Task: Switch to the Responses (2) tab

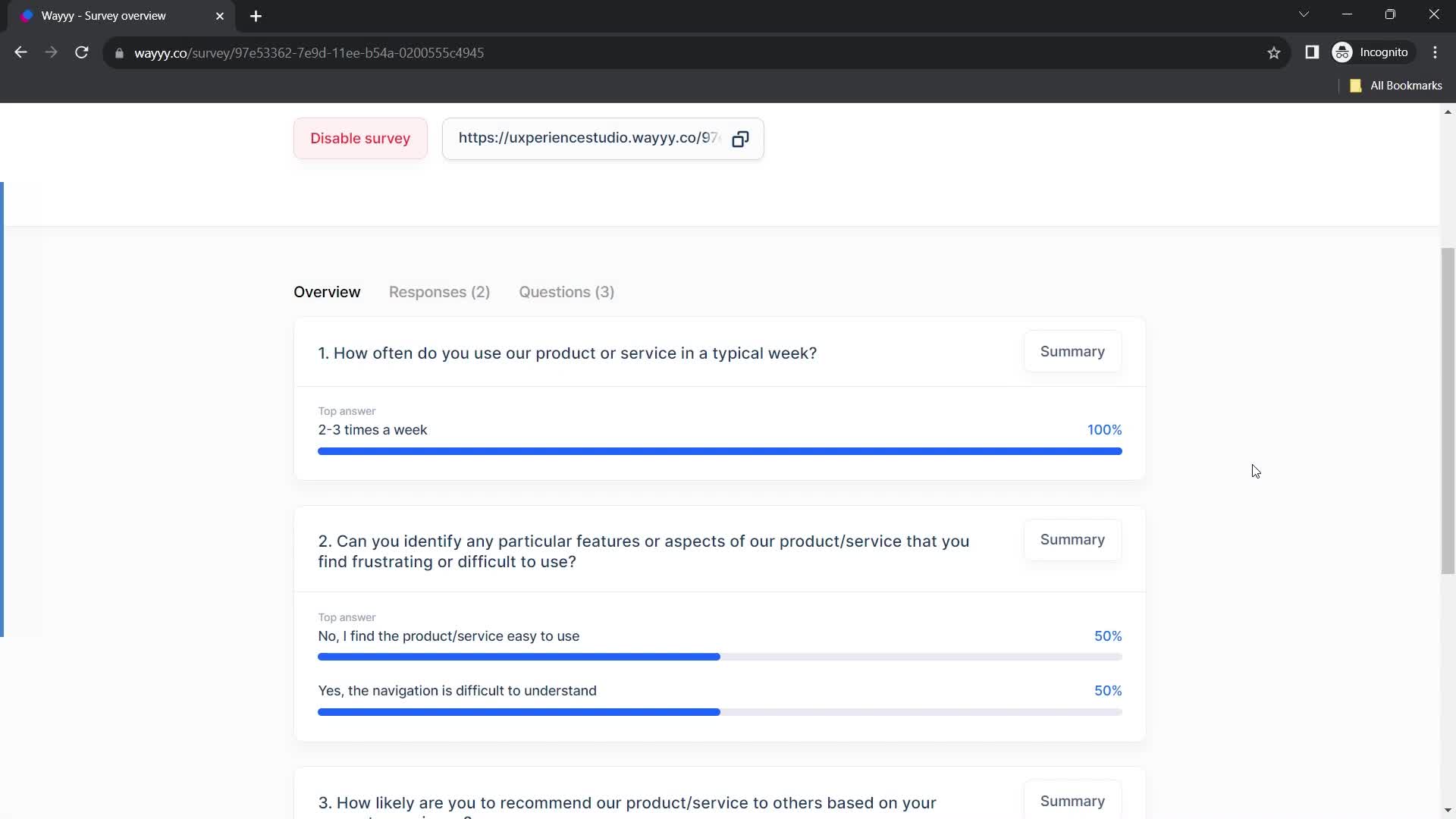Action: (439, 292)
